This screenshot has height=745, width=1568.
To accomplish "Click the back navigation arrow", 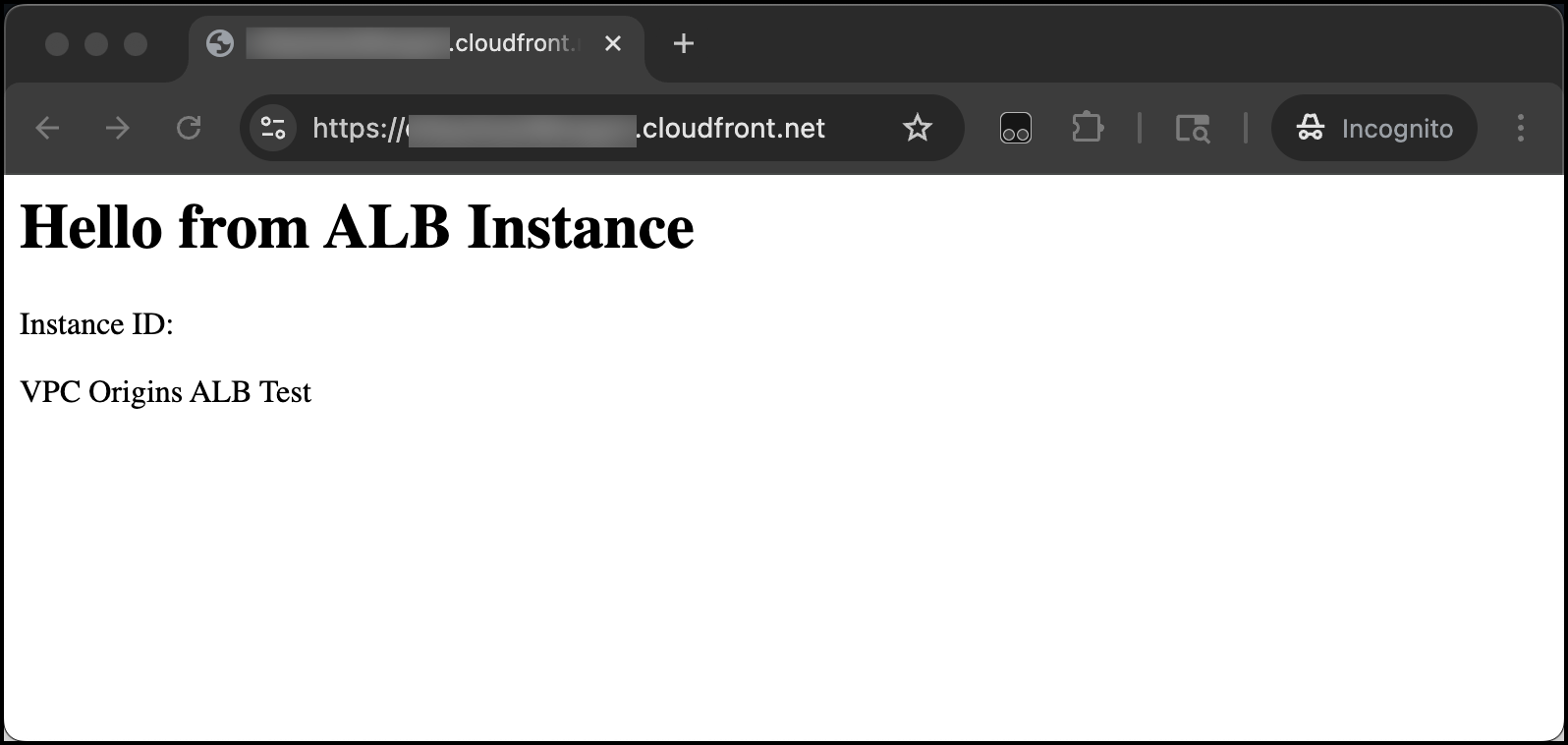I will click(x=48, y=128).
